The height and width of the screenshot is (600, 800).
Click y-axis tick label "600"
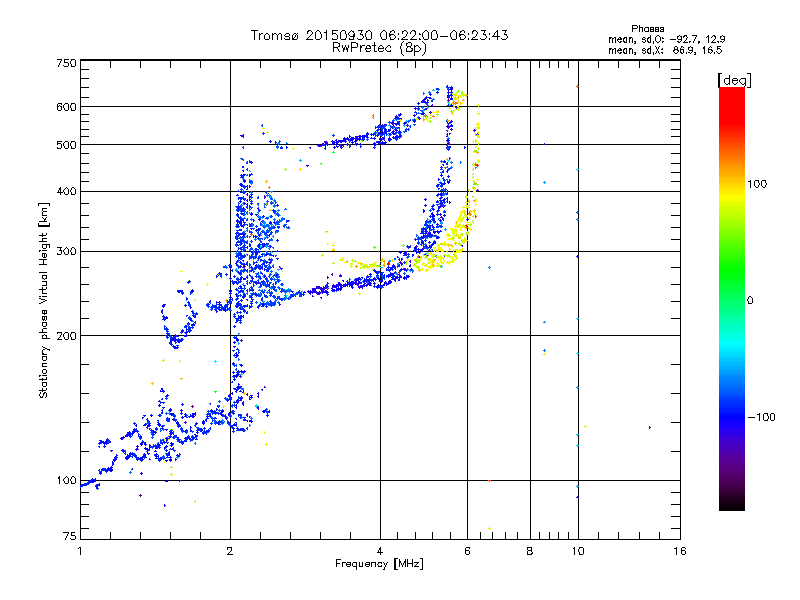[66, 107]
